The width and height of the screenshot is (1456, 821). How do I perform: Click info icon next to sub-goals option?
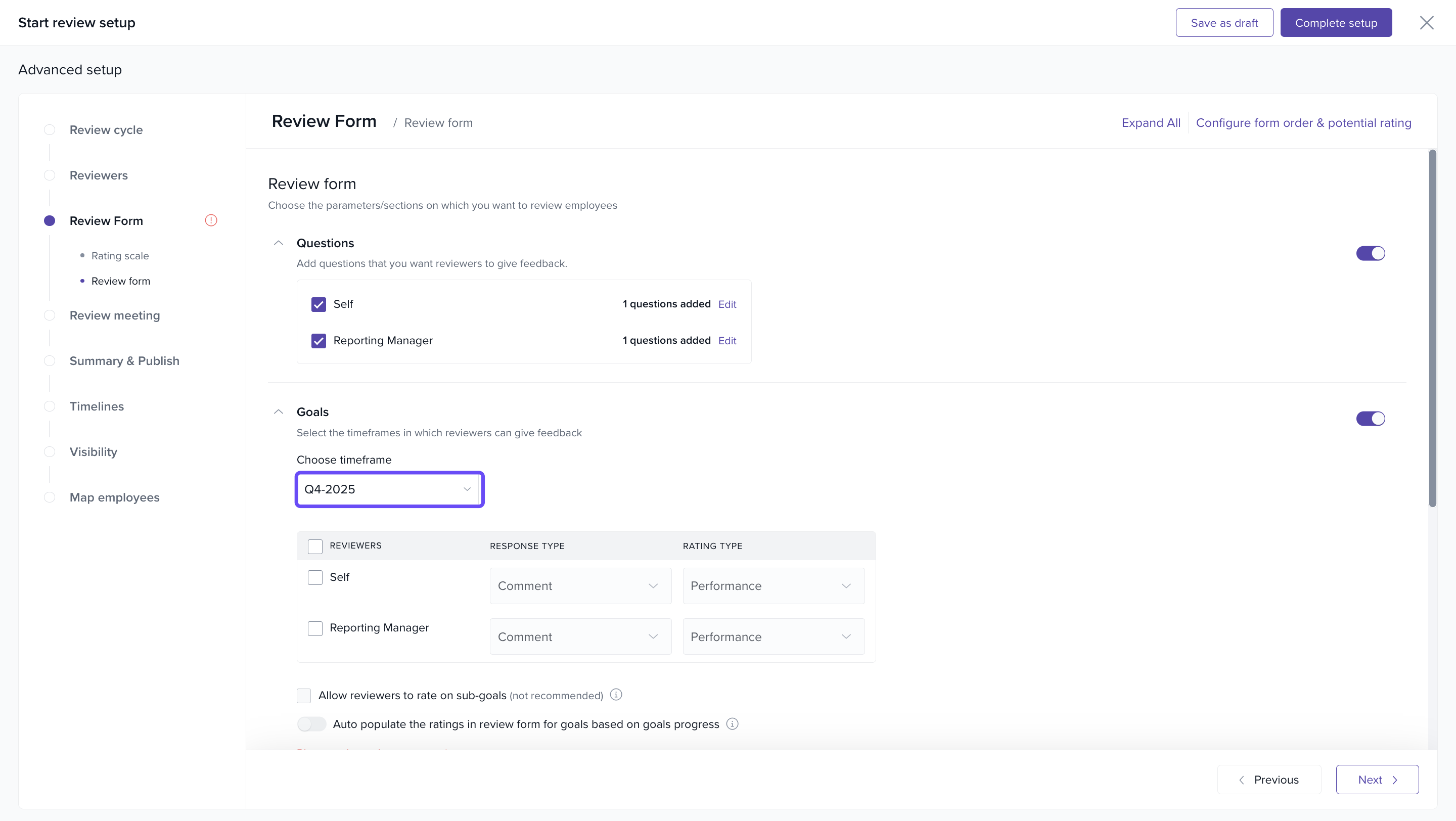[x=616, y=695]
